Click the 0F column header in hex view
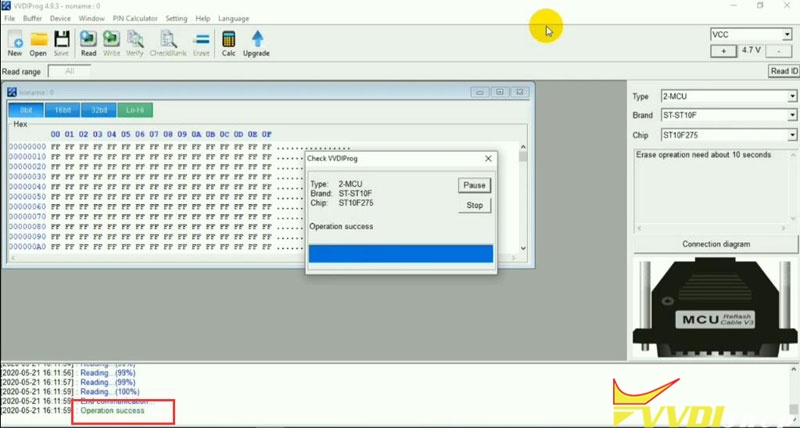Viewport: 800px width, 428px height. 267,134
